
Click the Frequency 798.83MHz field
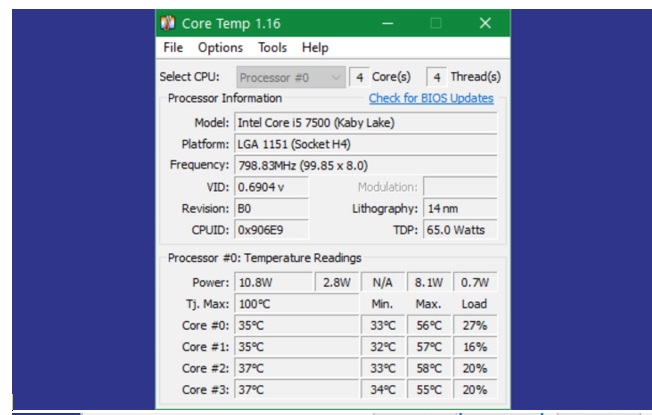(x=364, y=165)
